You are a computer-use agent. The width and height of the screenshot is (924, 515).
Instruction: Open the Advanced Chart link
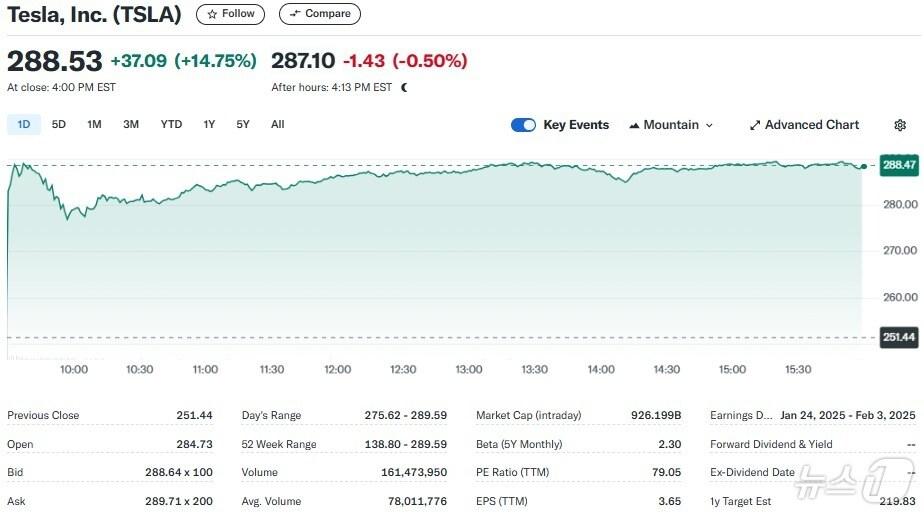coord(811,125)
